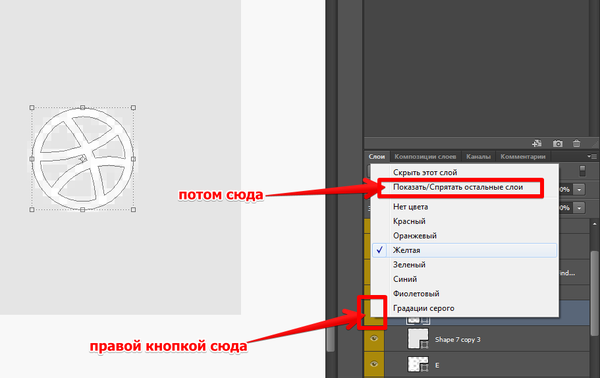The height and width of the screenshot is (378, 600).
Task: Click the layers list scroll-up arrow
Action: coord(594,224)
